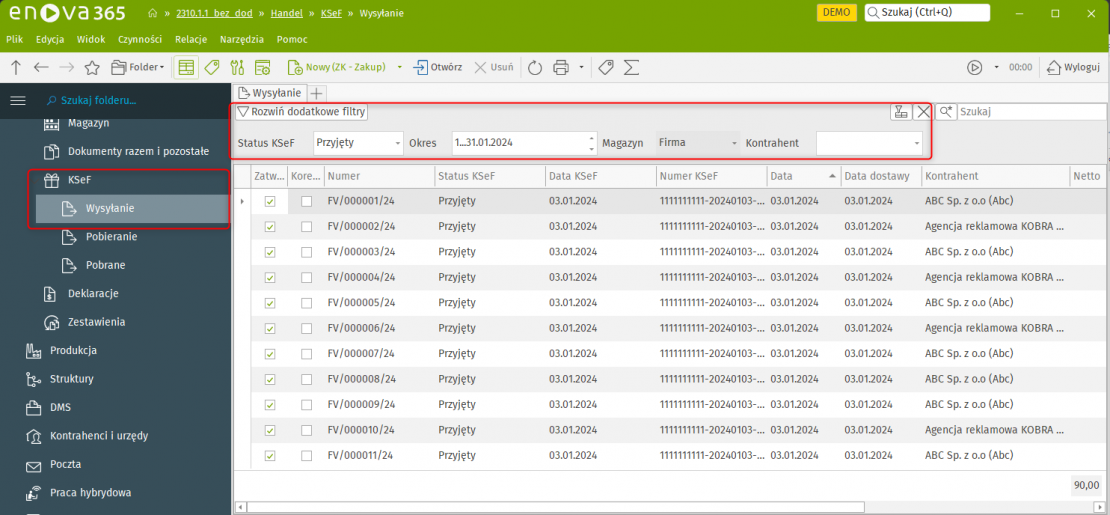Open the Status KSeF dropdown
The width and height of the screenshot is (1110, 515).
click(397, 143)
